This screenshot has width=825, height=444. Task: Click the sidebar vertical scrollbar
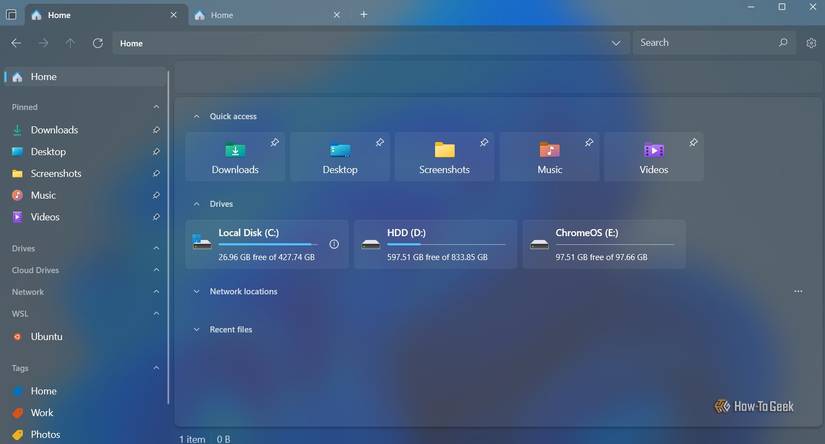pos(168,237)
